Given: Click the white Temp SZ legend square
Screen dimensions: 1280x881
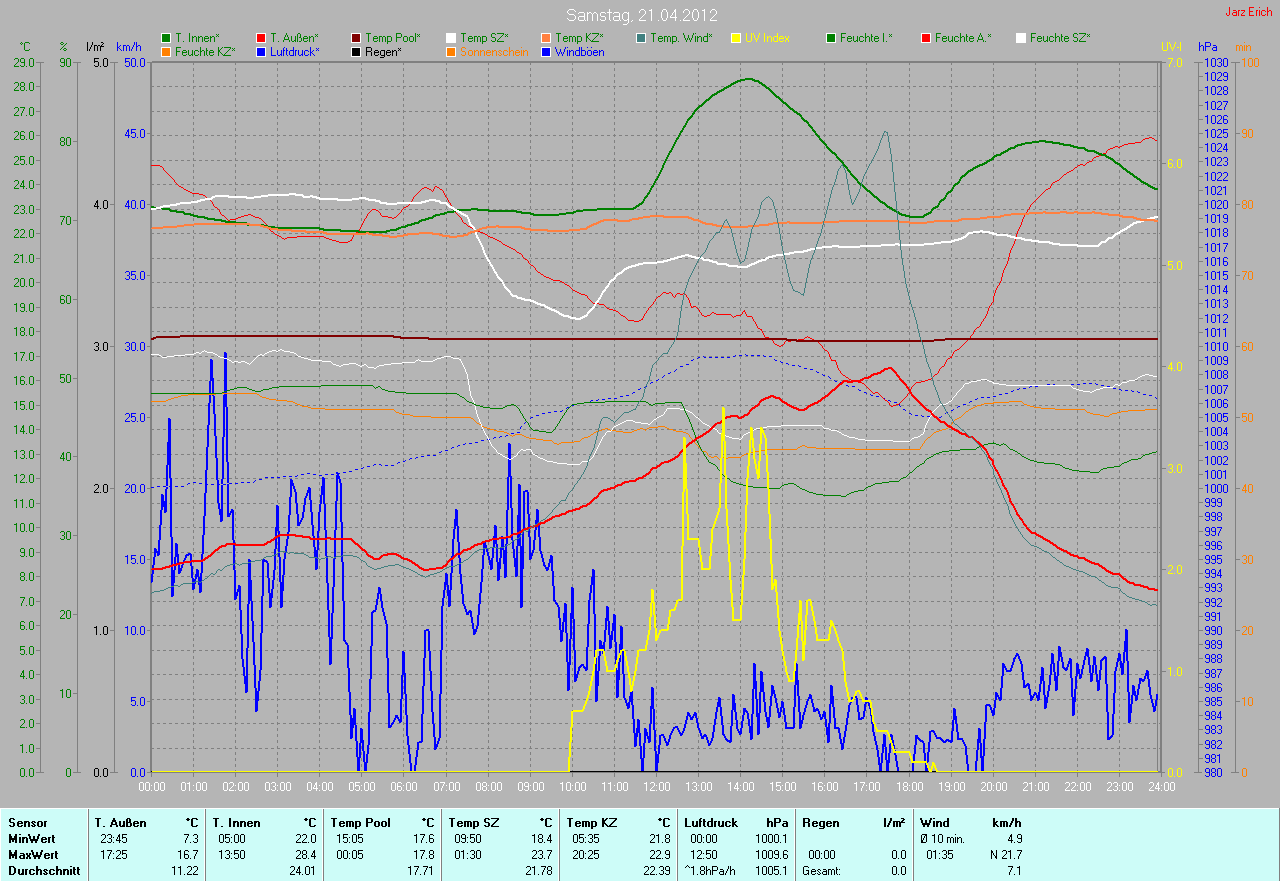Looking at the screenshot, I should pyautogui.click(x=451, y=38).
